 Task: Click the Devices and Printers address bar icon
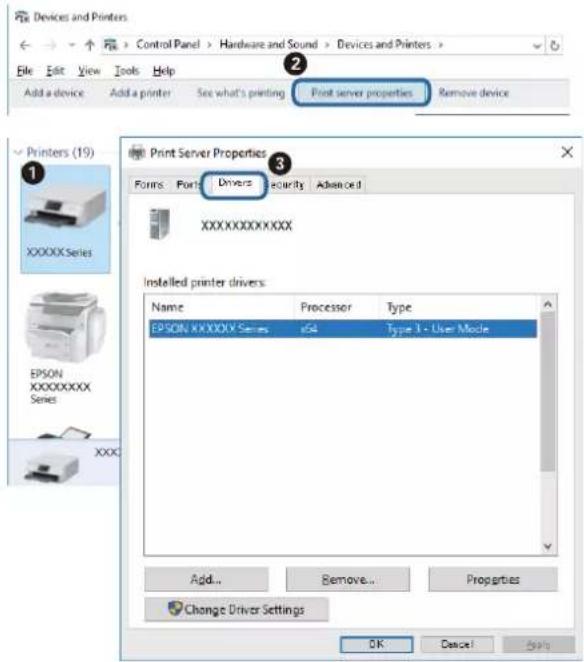111,44
